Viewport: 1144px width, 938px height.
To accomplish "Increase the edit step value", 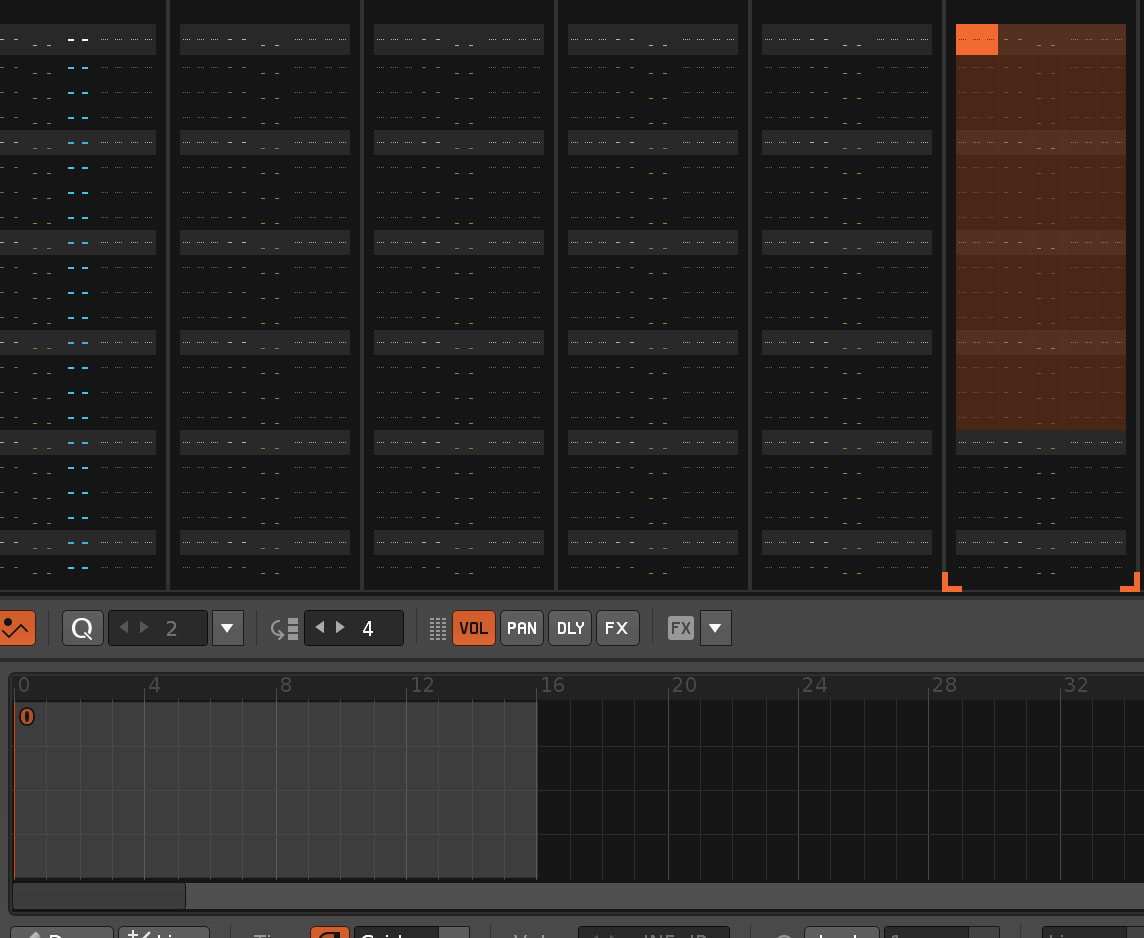I will 341,628.
